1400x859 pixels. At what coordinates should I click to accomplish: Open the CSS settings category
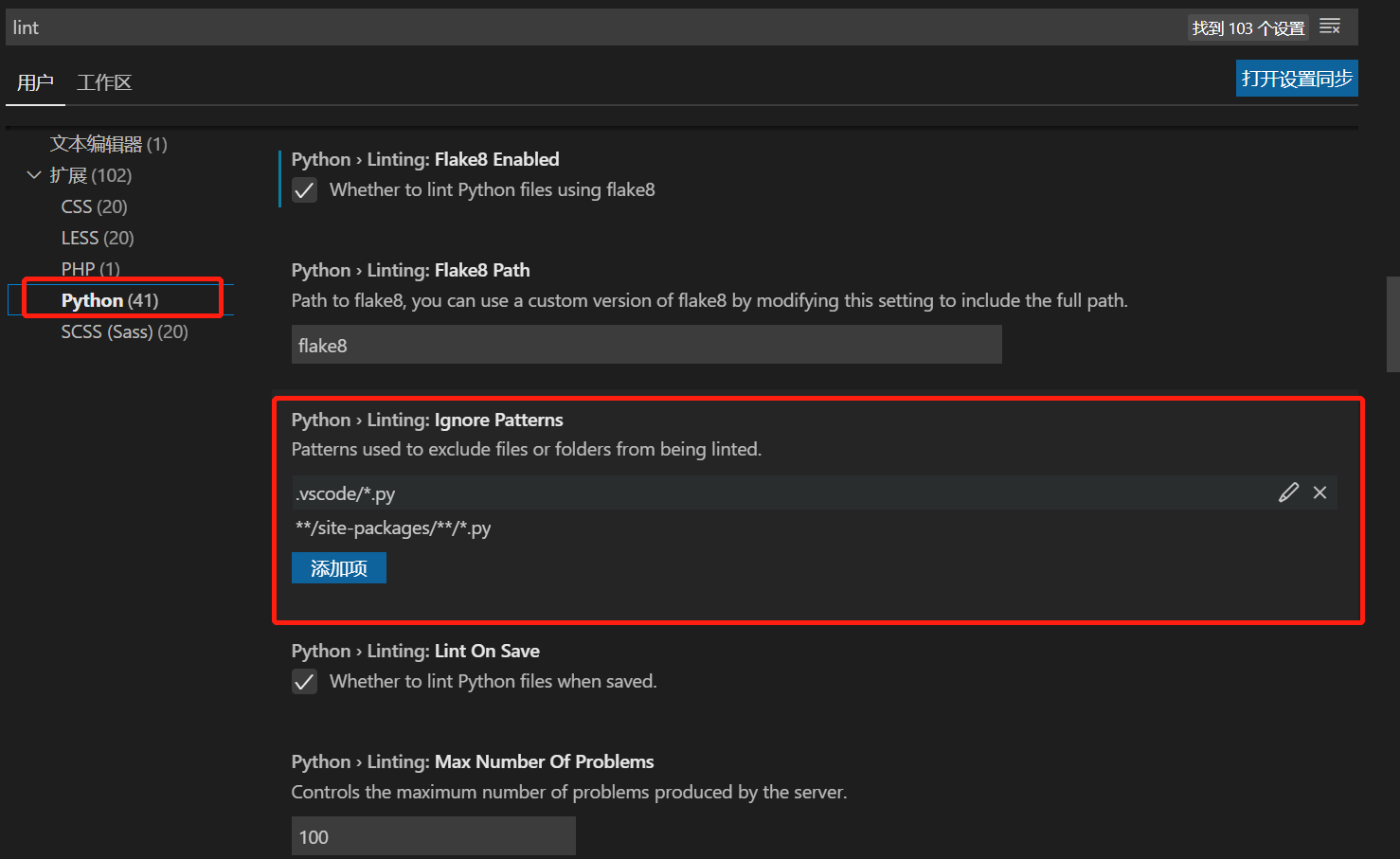pyautogui.click(x=93, y=206)
